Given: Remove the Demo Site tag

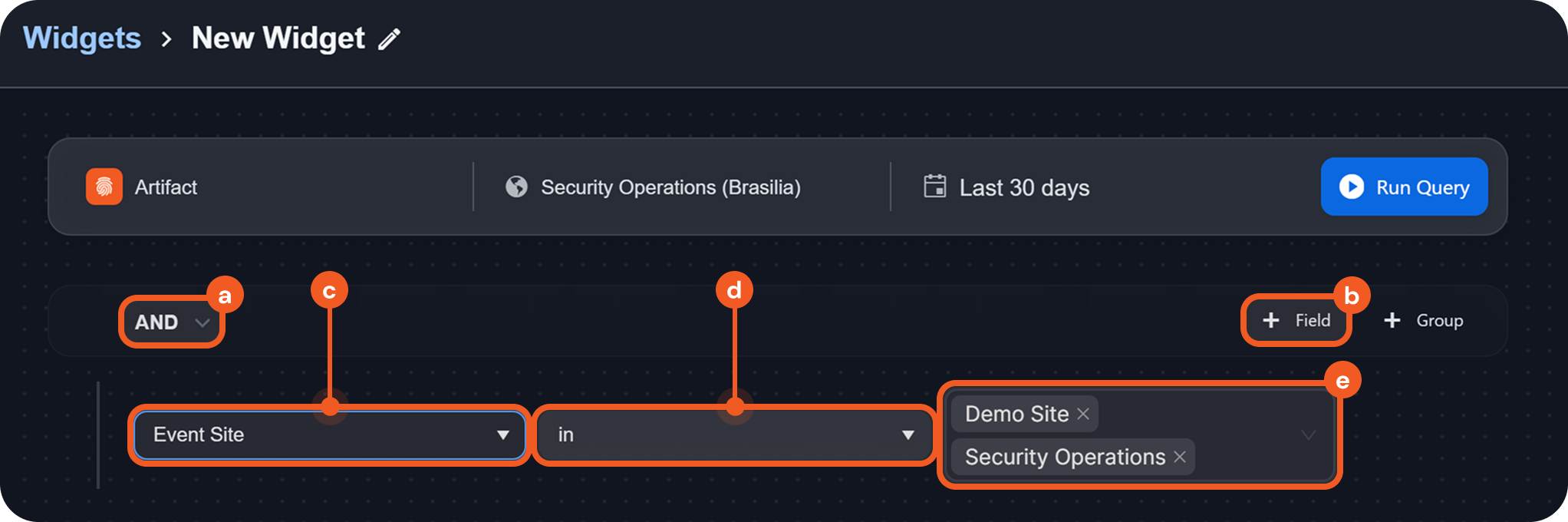Looking at the screenshot, I should point(1083,414).
